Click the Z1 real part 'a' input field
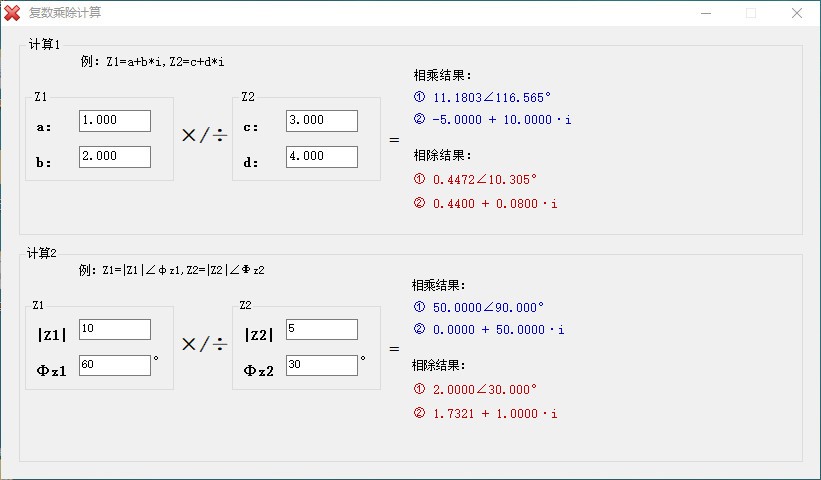Image resolution: width=821 pixels, height=480 pixels. [114, 120]
